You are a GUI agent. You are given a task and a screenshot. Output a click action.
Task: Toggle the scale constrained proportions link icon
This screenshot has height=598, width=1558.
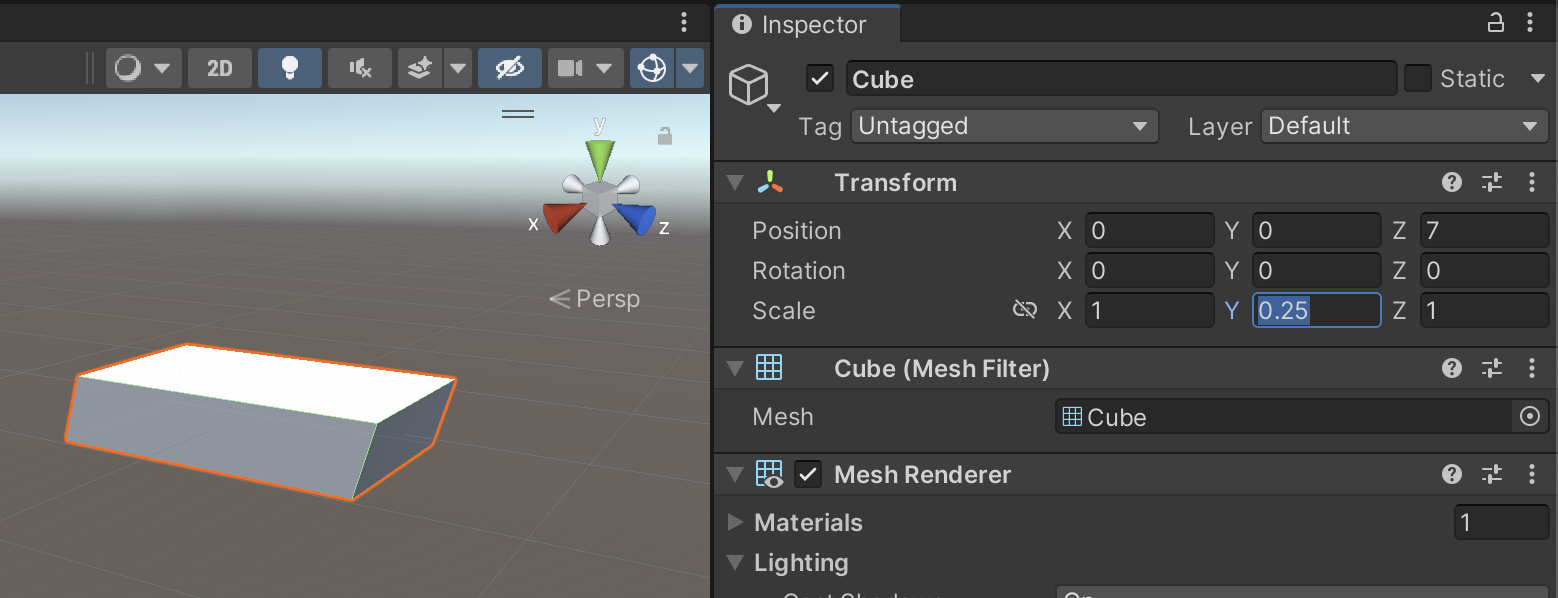point(1024,311)
